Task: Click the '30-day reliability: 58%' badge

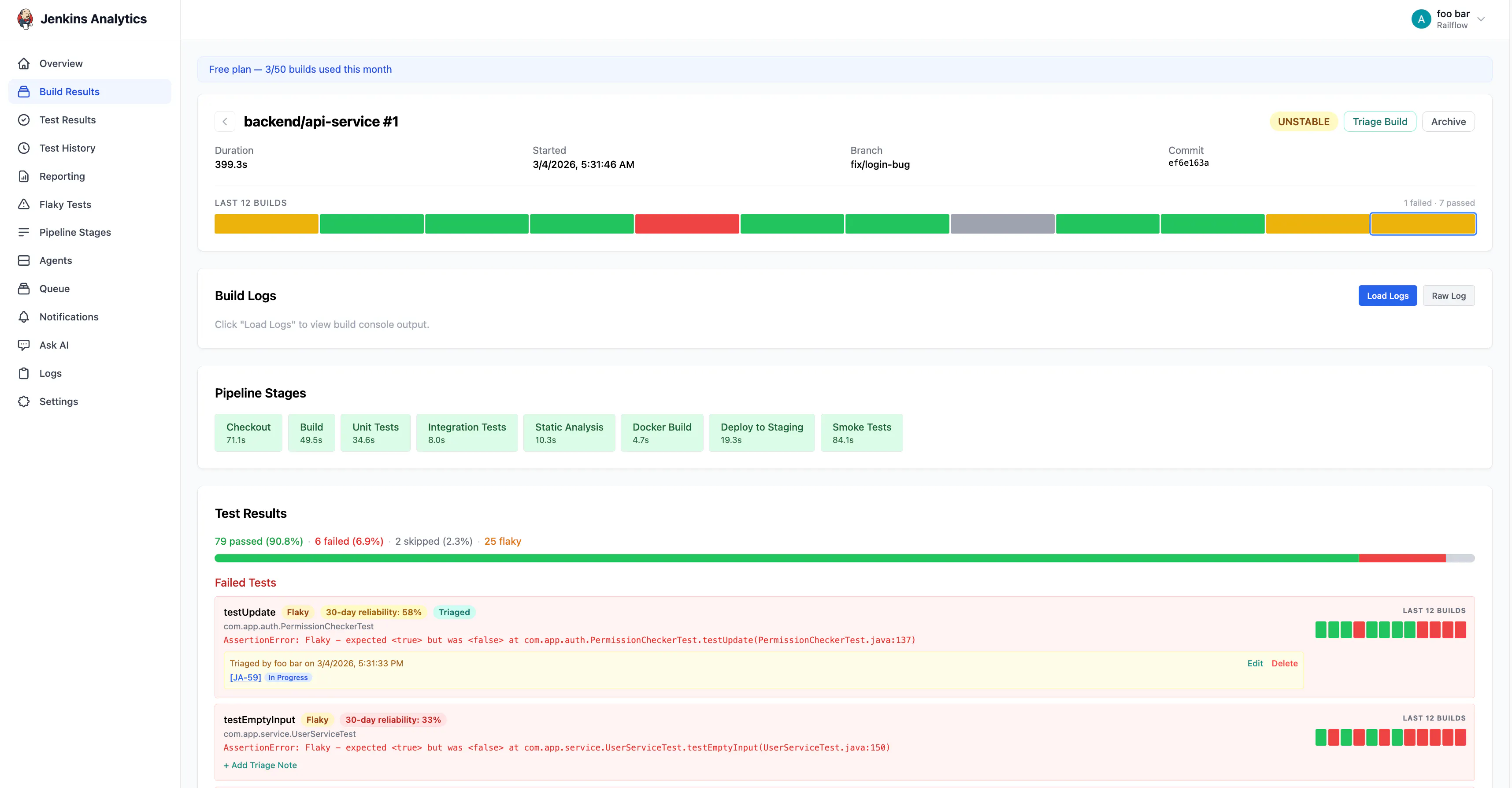Action: [373, 612]
